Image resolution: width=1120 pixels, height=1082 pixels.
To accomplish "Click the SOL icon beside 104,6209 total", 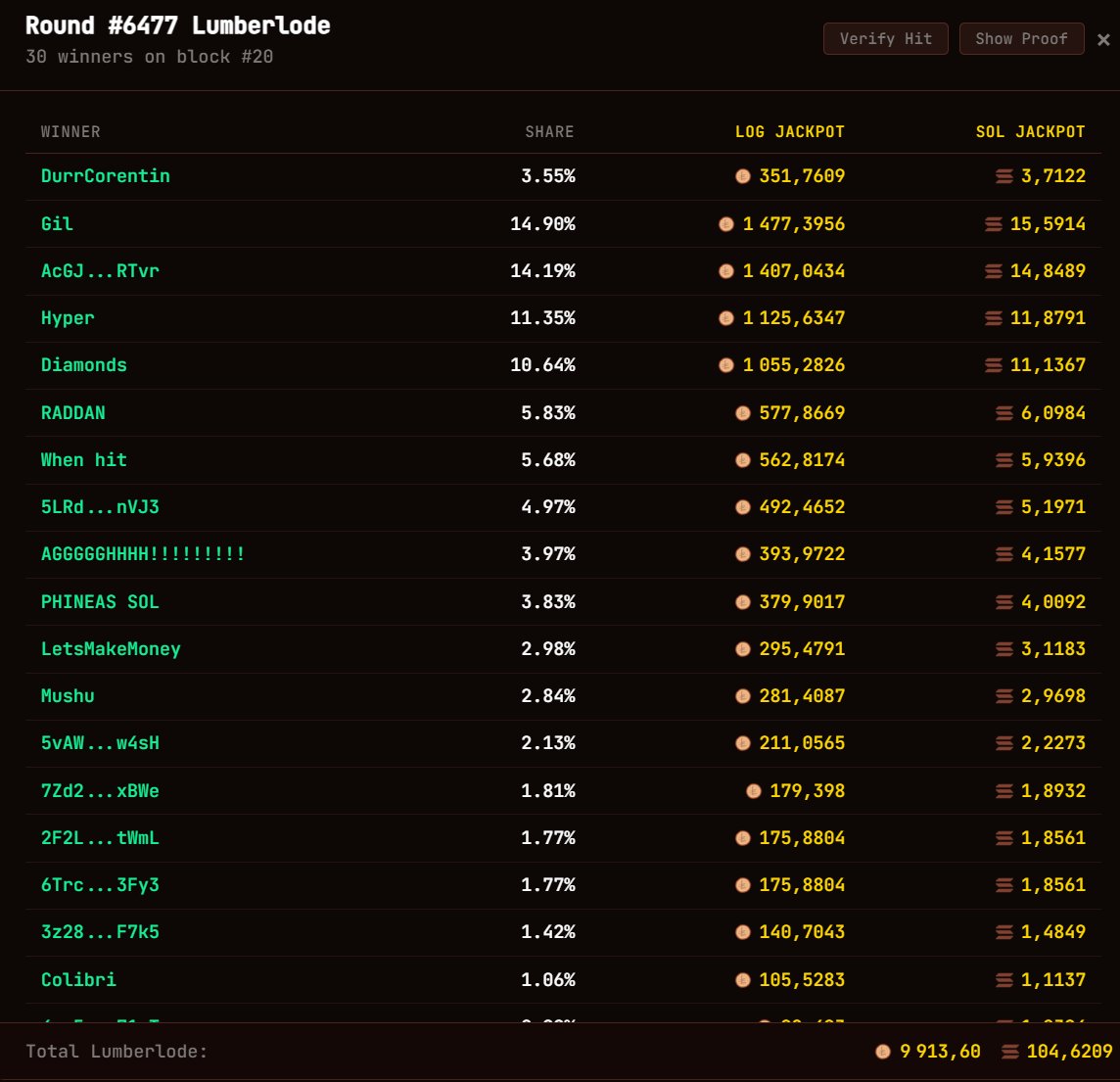I will (x=1010, y=1052).
